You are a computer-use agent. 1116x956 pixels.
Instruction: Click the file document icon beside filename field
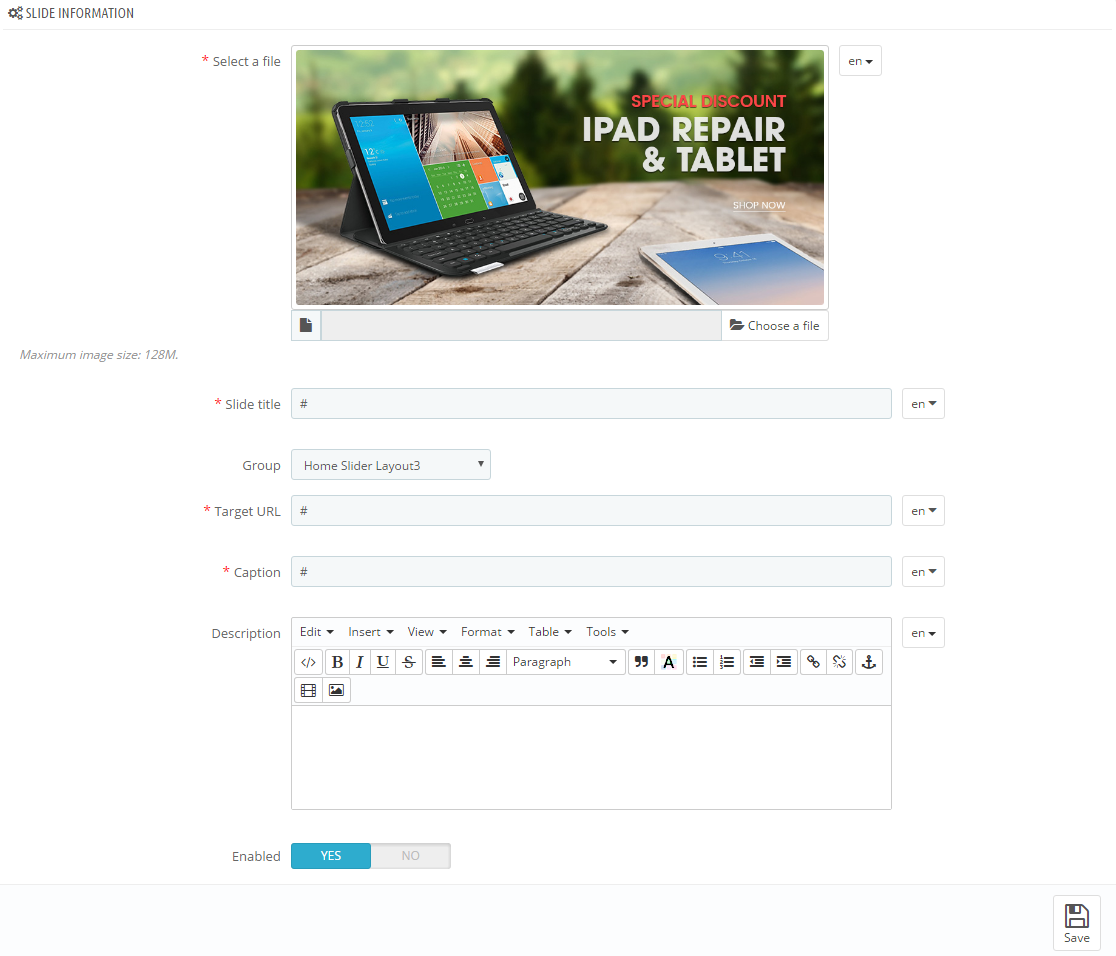[x=306, y=325]
